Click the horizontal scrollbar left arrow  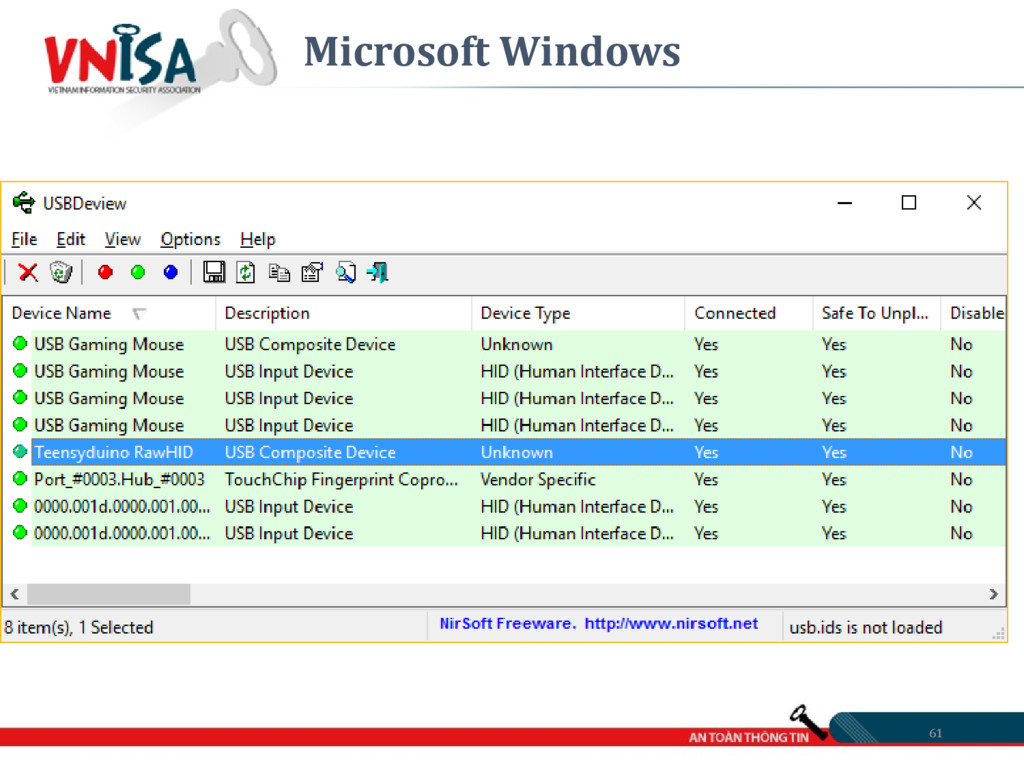pyautogui.click(x=14, y=594)
